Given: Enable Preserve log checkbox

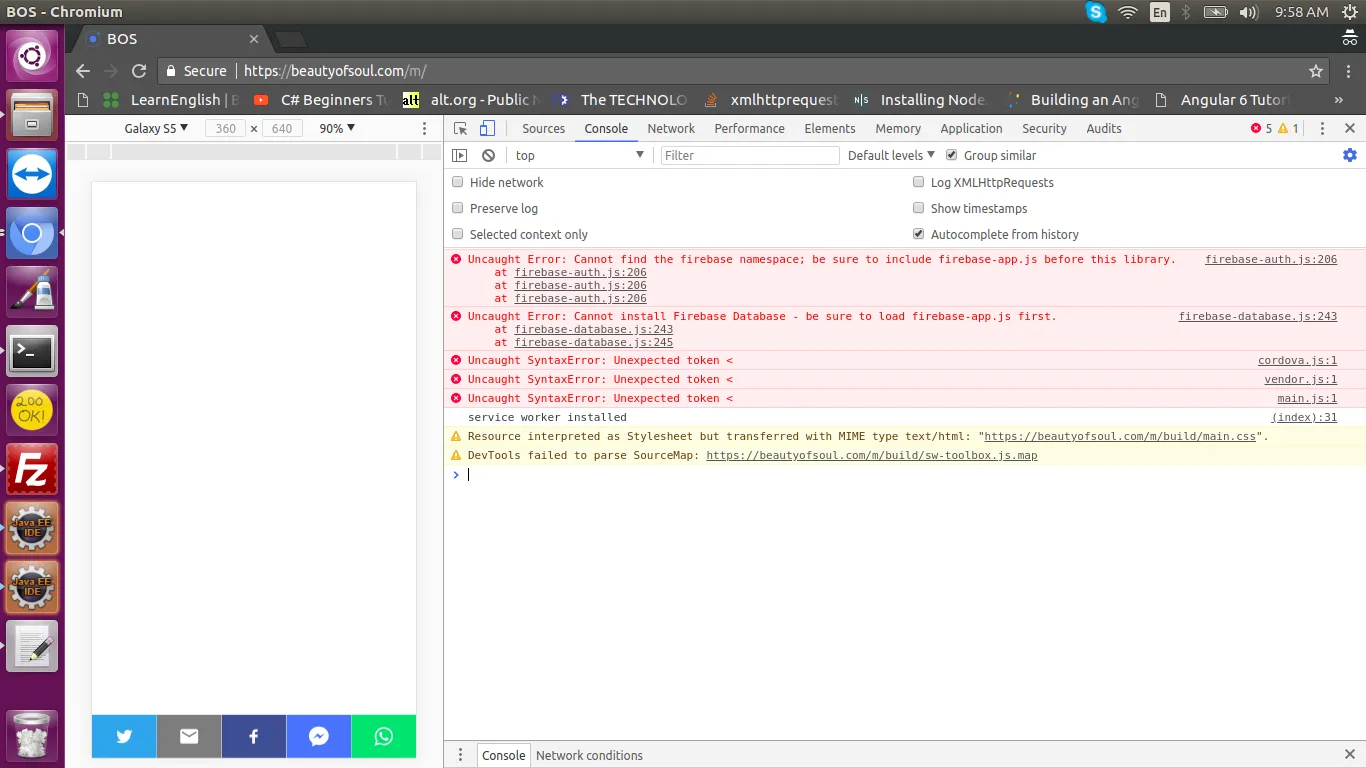Looking at the screenshot, I should pyautogui.click(x=458, y=208).
